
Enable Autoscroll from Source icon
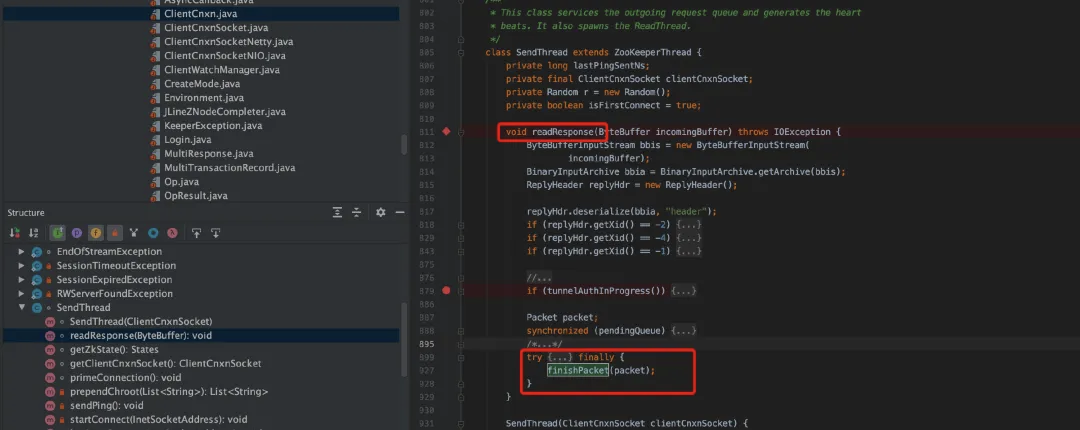click(x=216, y=233)
